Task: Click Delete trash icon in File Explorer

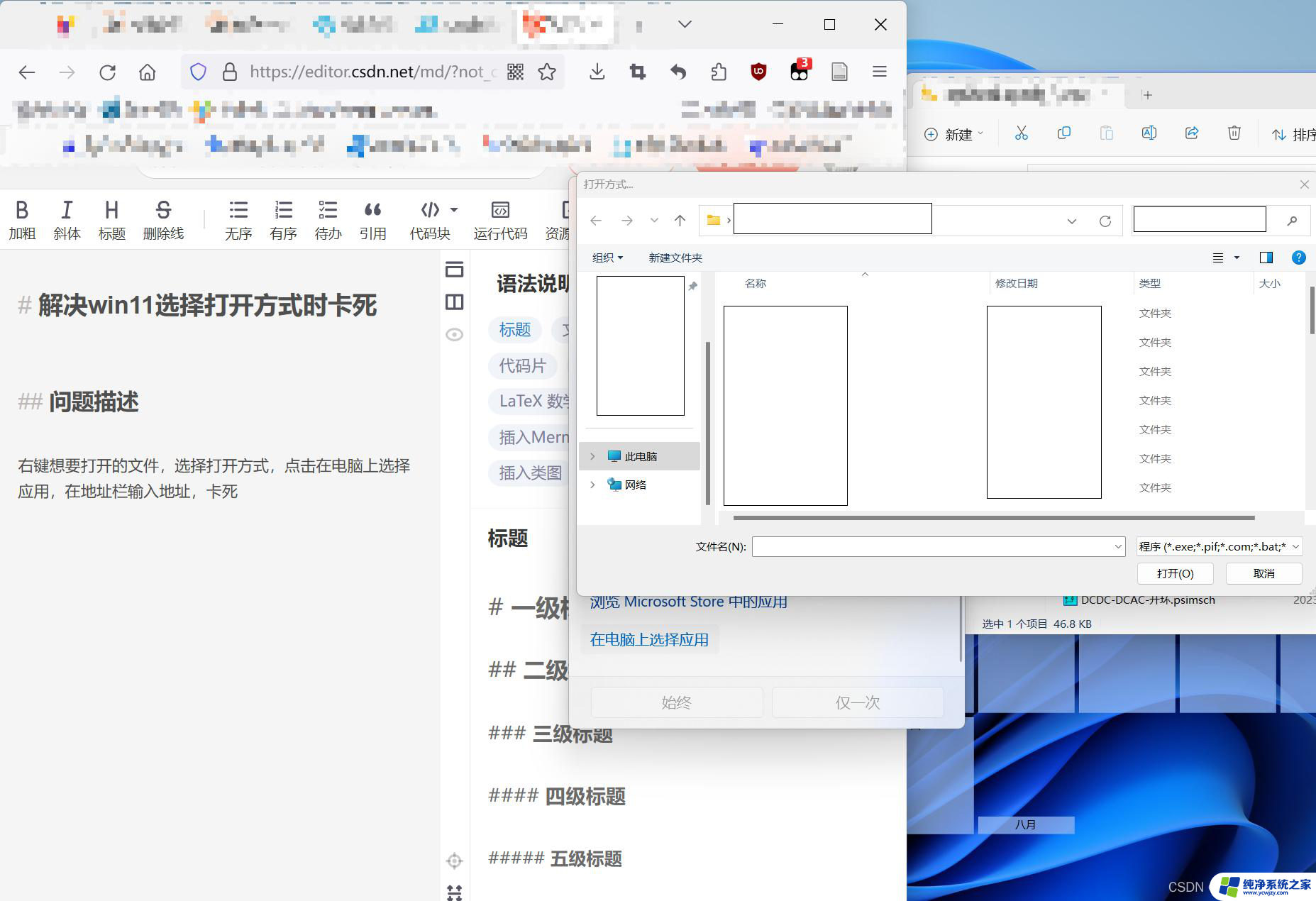Action: tap(1234, 133)
